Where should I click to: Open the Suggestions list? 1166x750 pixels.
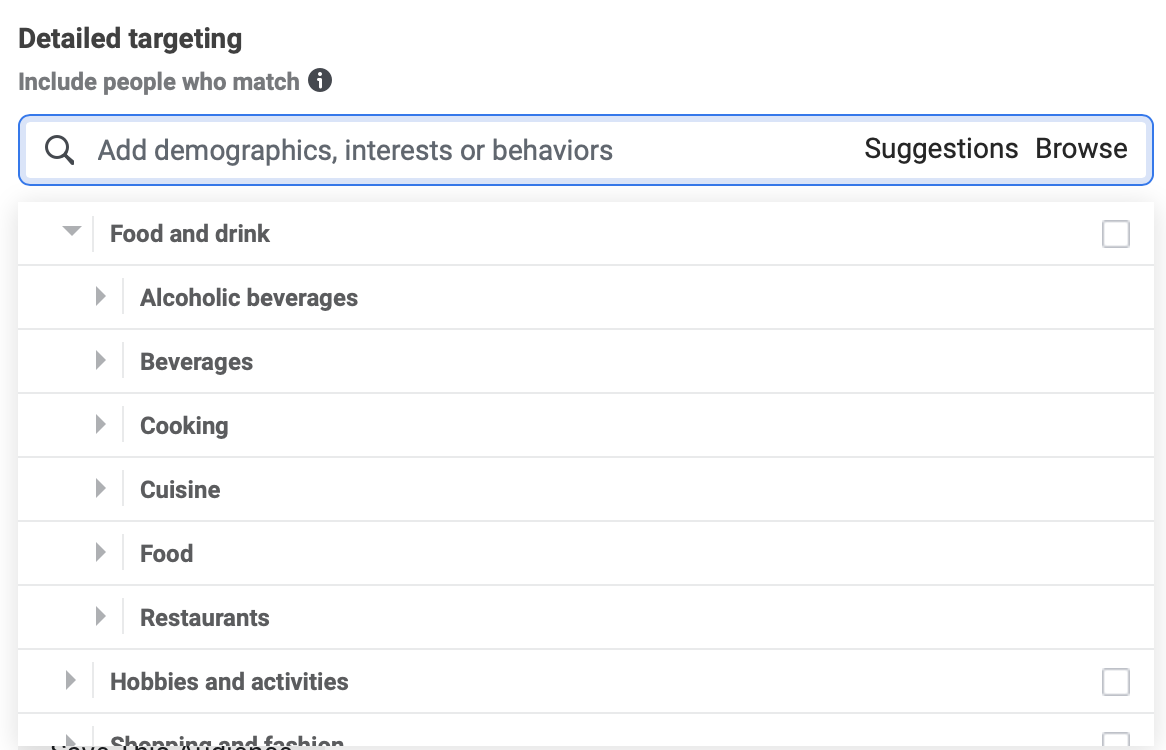941,149
